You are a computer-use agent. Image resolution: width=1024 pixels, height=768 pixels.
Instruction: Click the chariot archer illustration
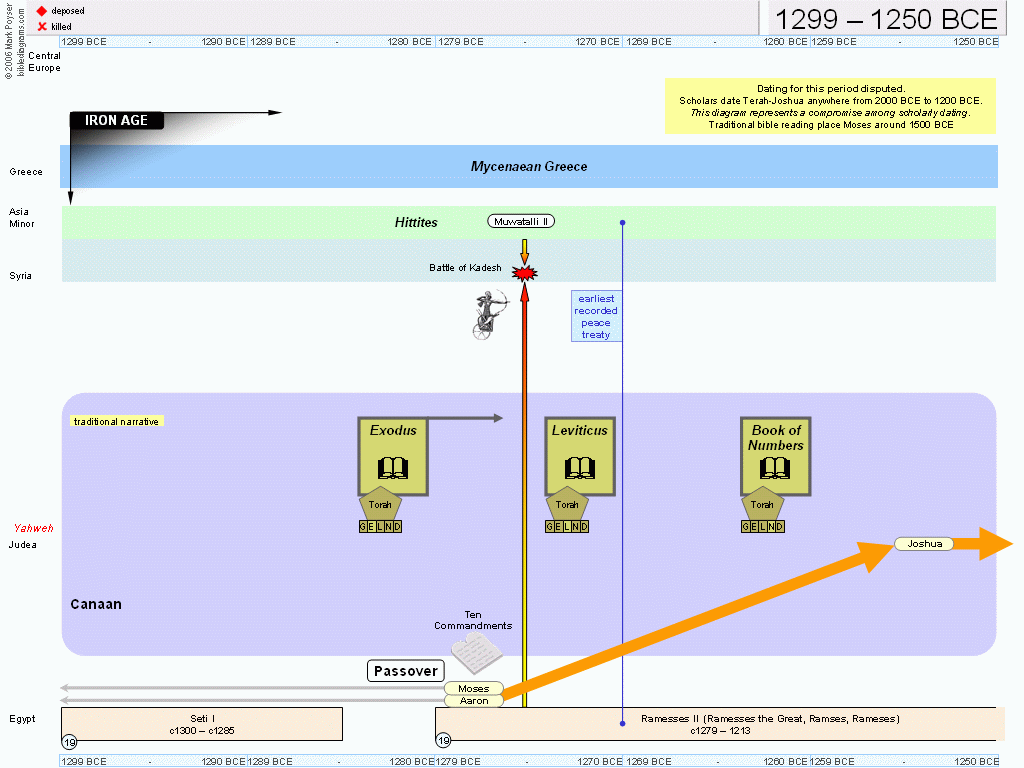coord(490,315)
